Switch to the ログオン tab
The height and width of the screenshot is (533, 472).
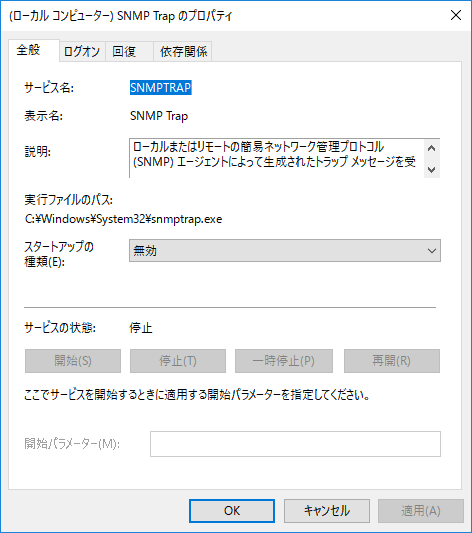click(x=82, y=52)
